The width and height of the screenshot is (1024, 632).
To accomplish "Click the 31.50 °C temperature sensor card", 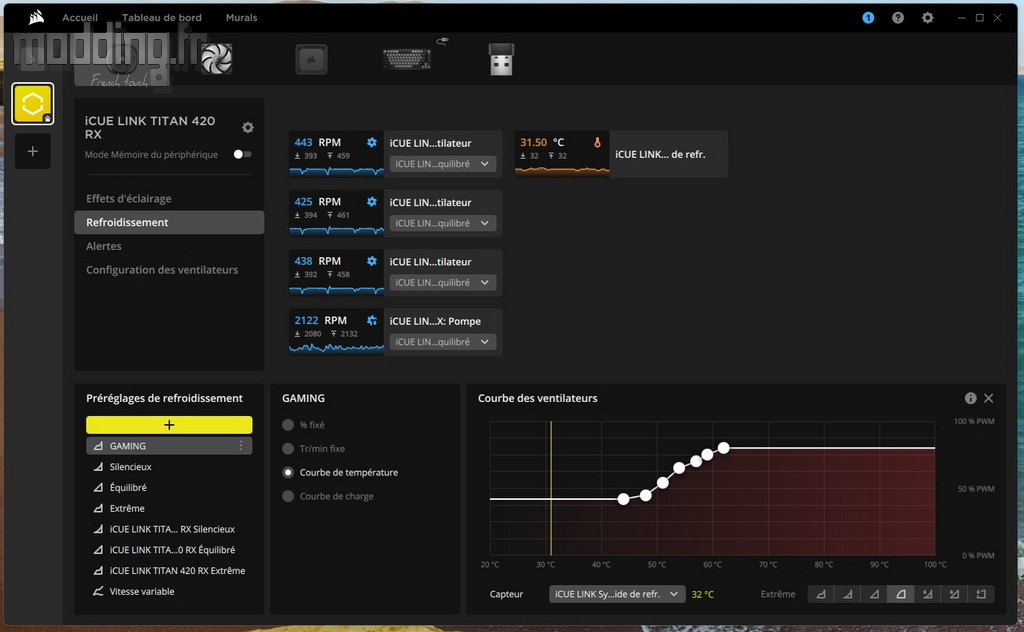I will click(621, 154).
